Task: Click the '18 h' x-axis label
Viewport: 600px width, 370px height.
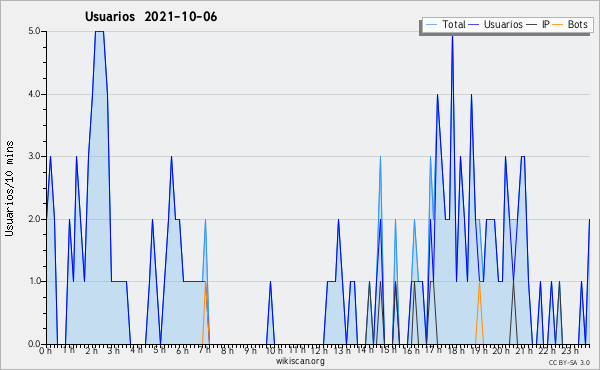Action: (456, 351)
